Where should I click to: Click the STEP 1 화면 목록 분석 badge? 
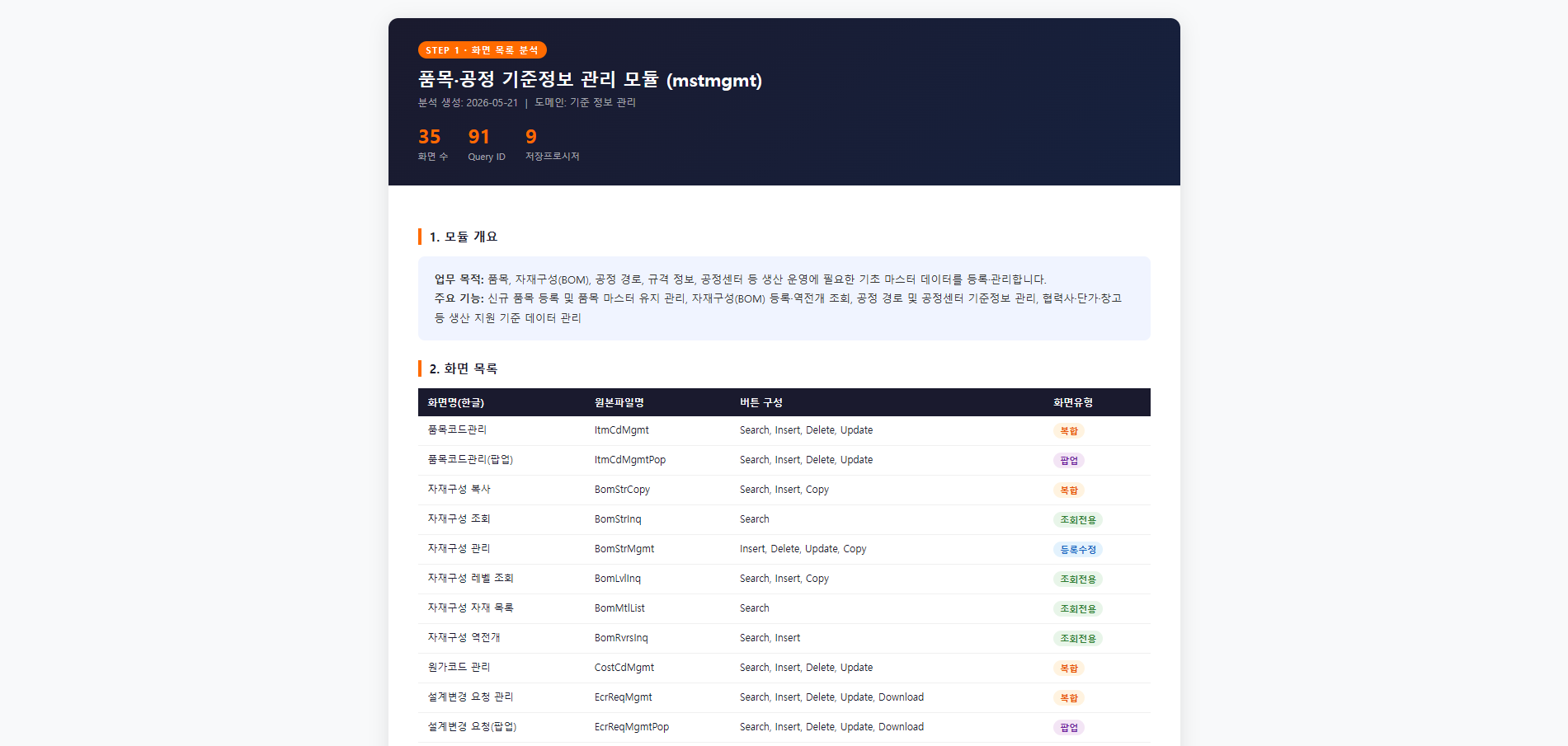(x=482, y=50)
